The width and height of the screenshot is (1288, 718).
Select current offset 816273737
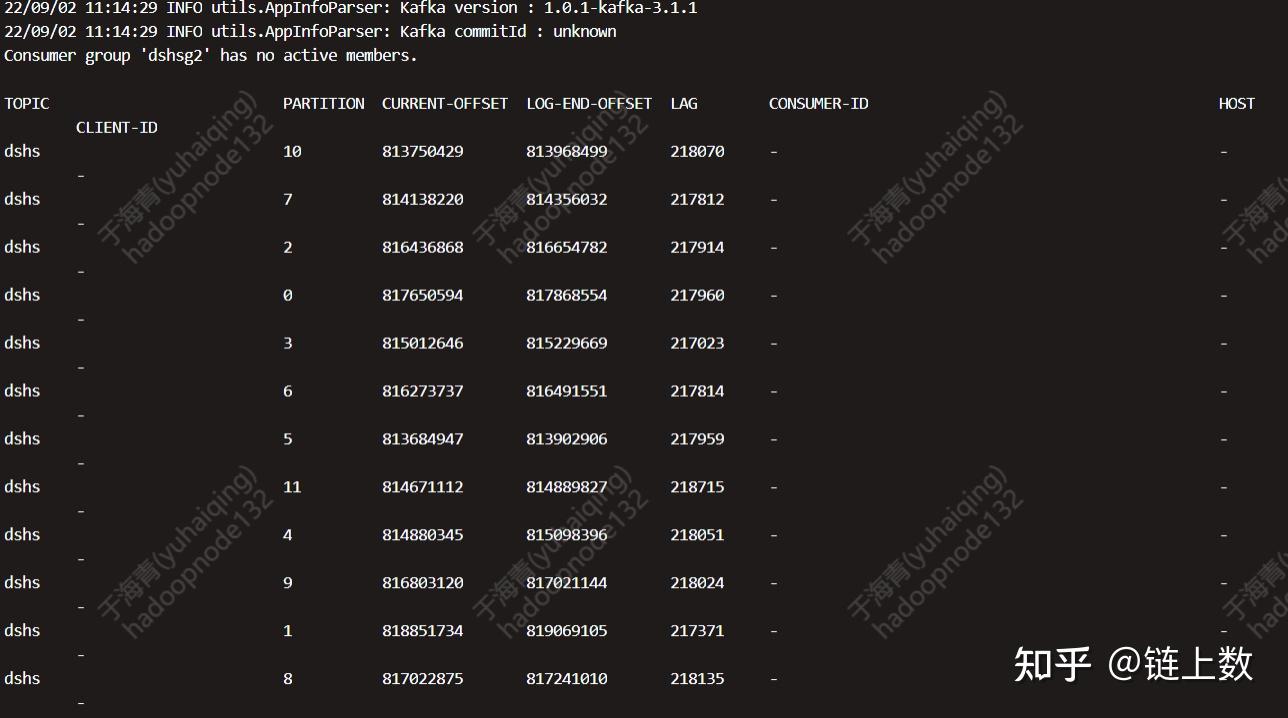coord(423,391)
